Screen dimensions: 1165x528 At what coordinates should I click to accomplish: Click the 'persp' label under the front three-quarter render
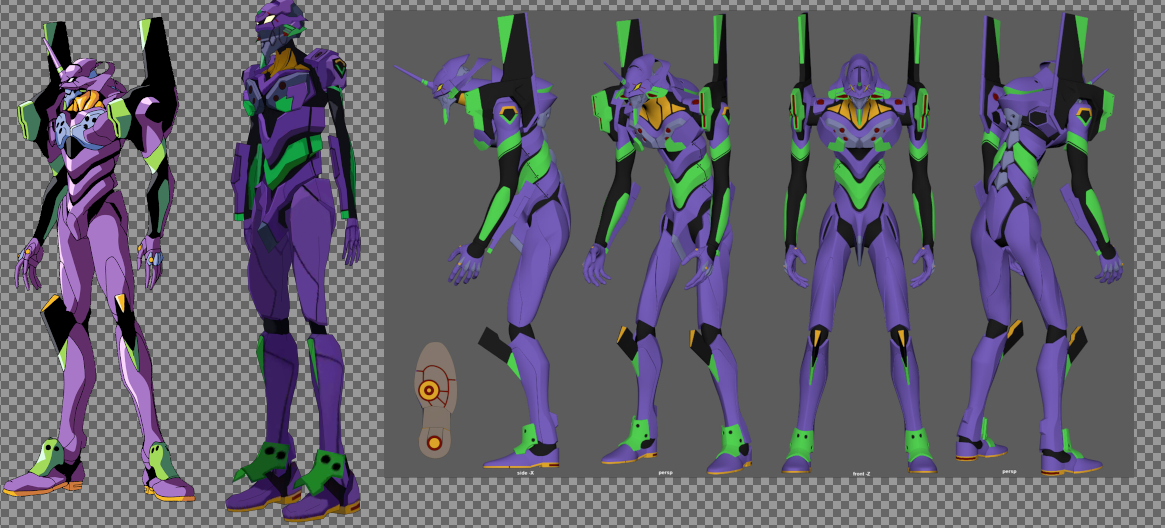665,472
